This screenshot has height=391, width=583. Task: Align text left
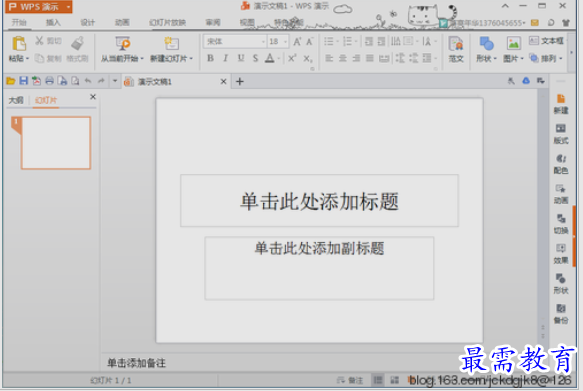tap(329, 58)
